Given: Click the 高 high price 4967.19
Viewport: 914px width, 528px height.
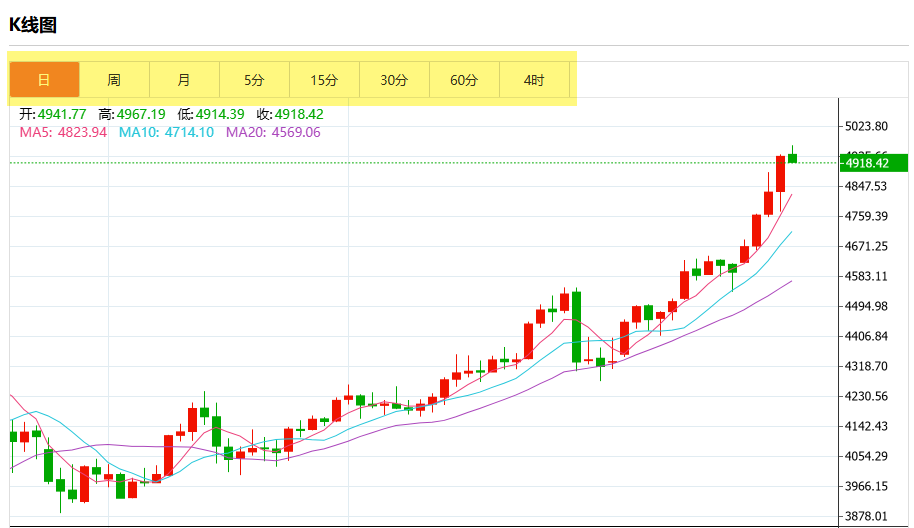Looking at the screenshot, I should tap(141, 114).
